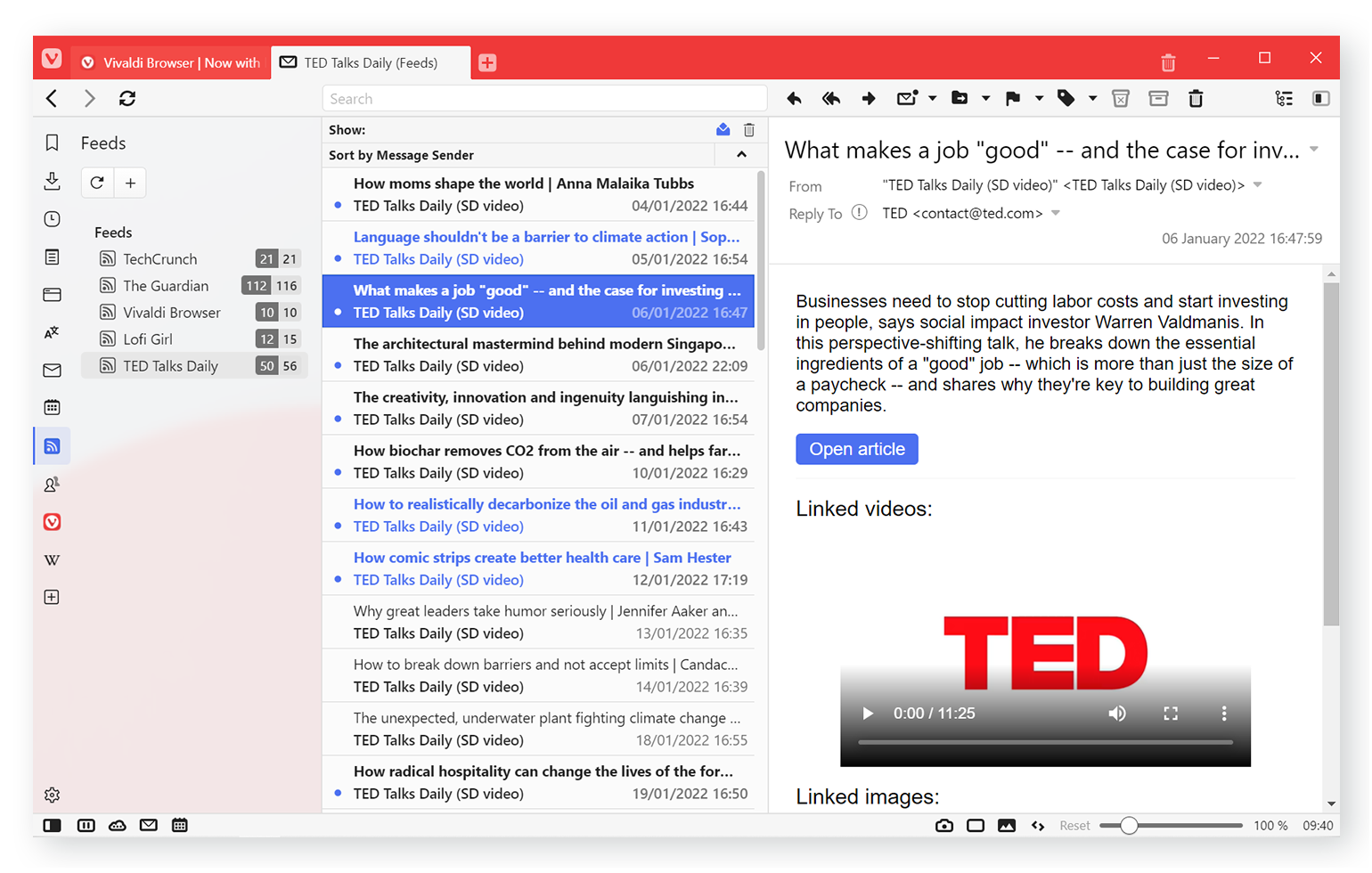The height and width of the screenshot is (873, 1372).
Task: Open the move-to-folder dropdown arrow
Action: click(985, 99)
